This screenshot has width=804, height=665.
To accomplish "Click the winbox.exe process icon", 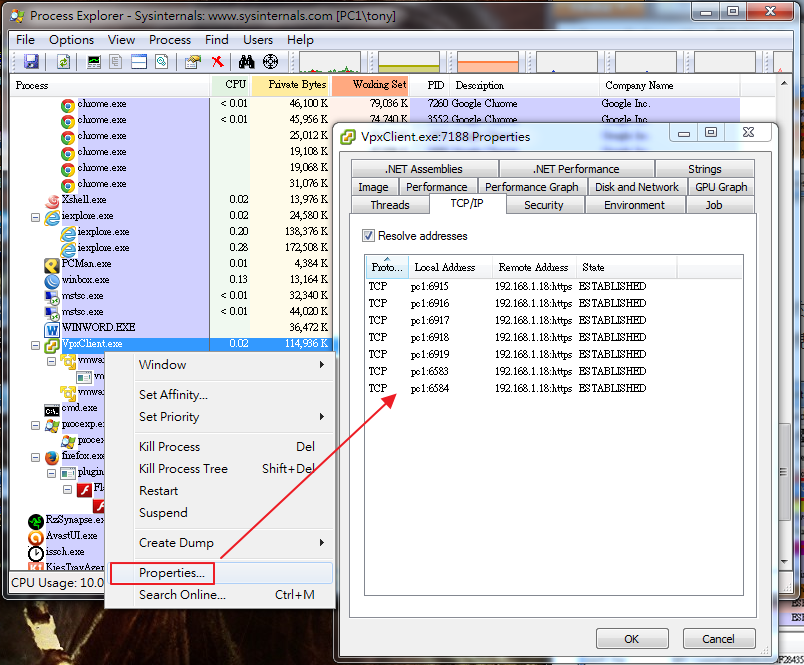I will pyautogui.click(x=52, y=280).
